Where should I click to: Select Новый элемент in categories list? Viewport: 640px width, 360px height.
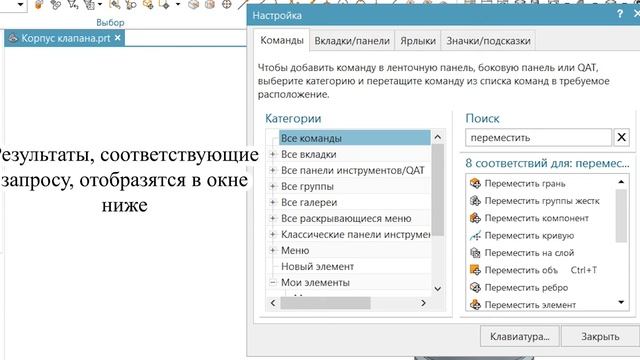pos(317,267)
